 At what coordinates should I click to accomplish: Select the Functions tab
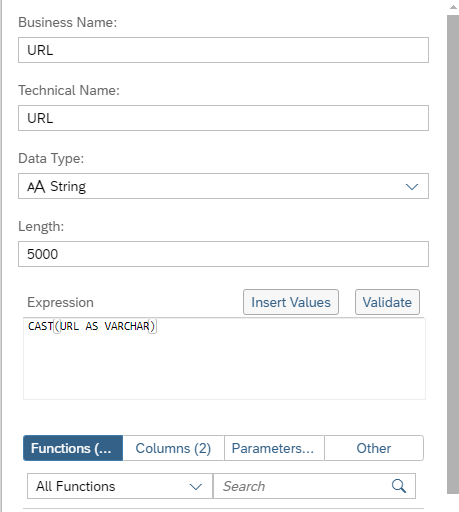pos(73,448)
